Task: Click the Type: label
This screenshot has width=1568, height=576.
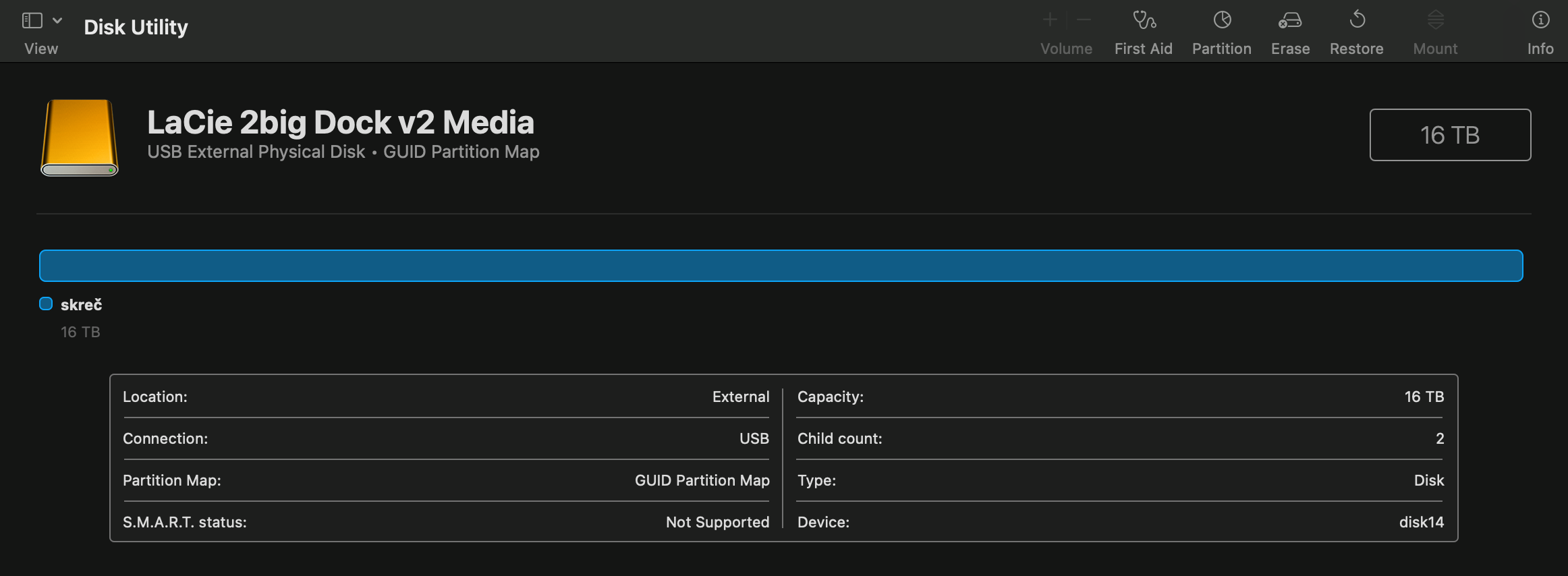Action: pos(816,480)
